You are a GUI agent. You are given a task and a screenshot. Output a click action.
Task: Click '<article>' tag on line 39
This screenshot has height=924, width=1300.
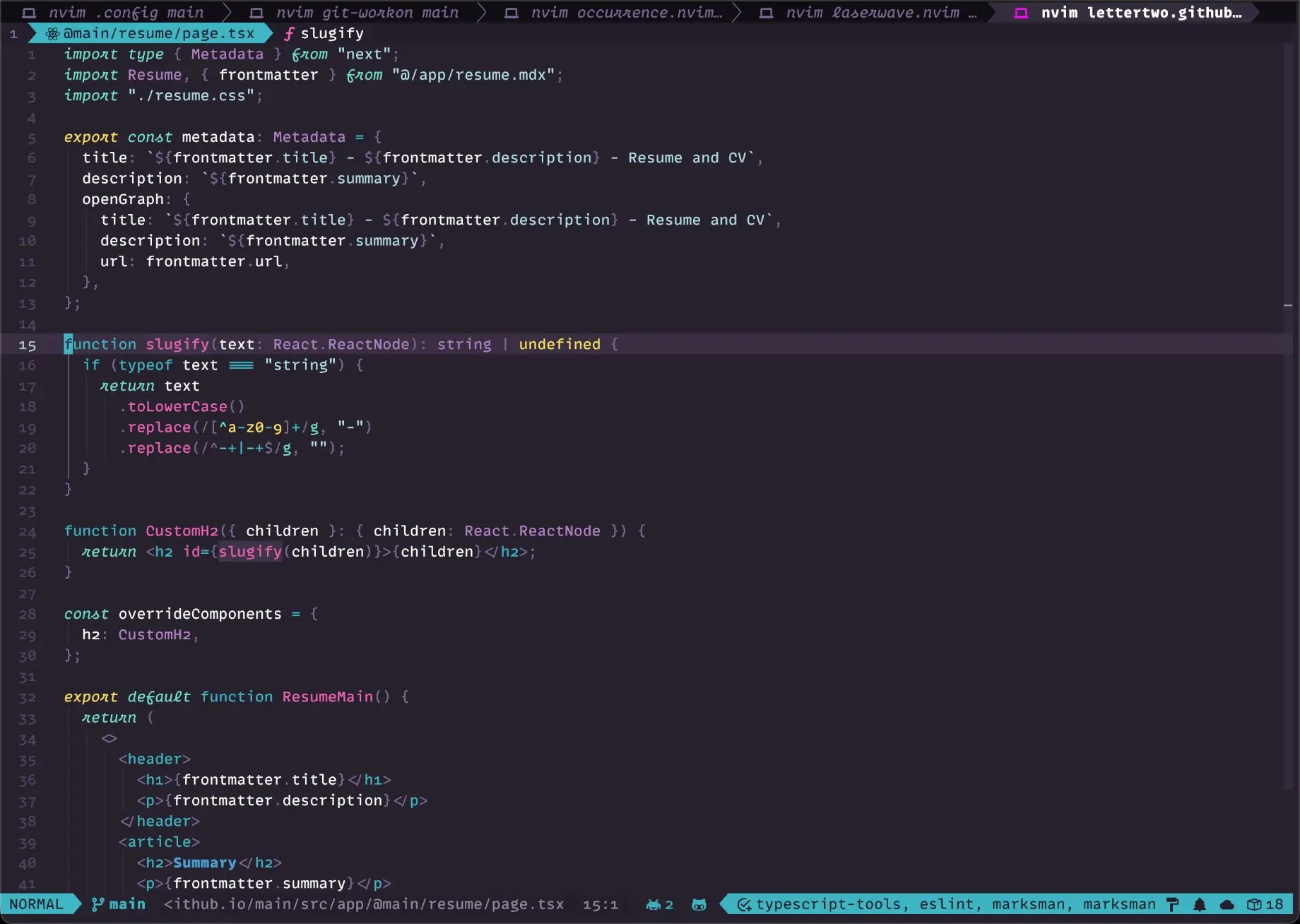(159, 841)
